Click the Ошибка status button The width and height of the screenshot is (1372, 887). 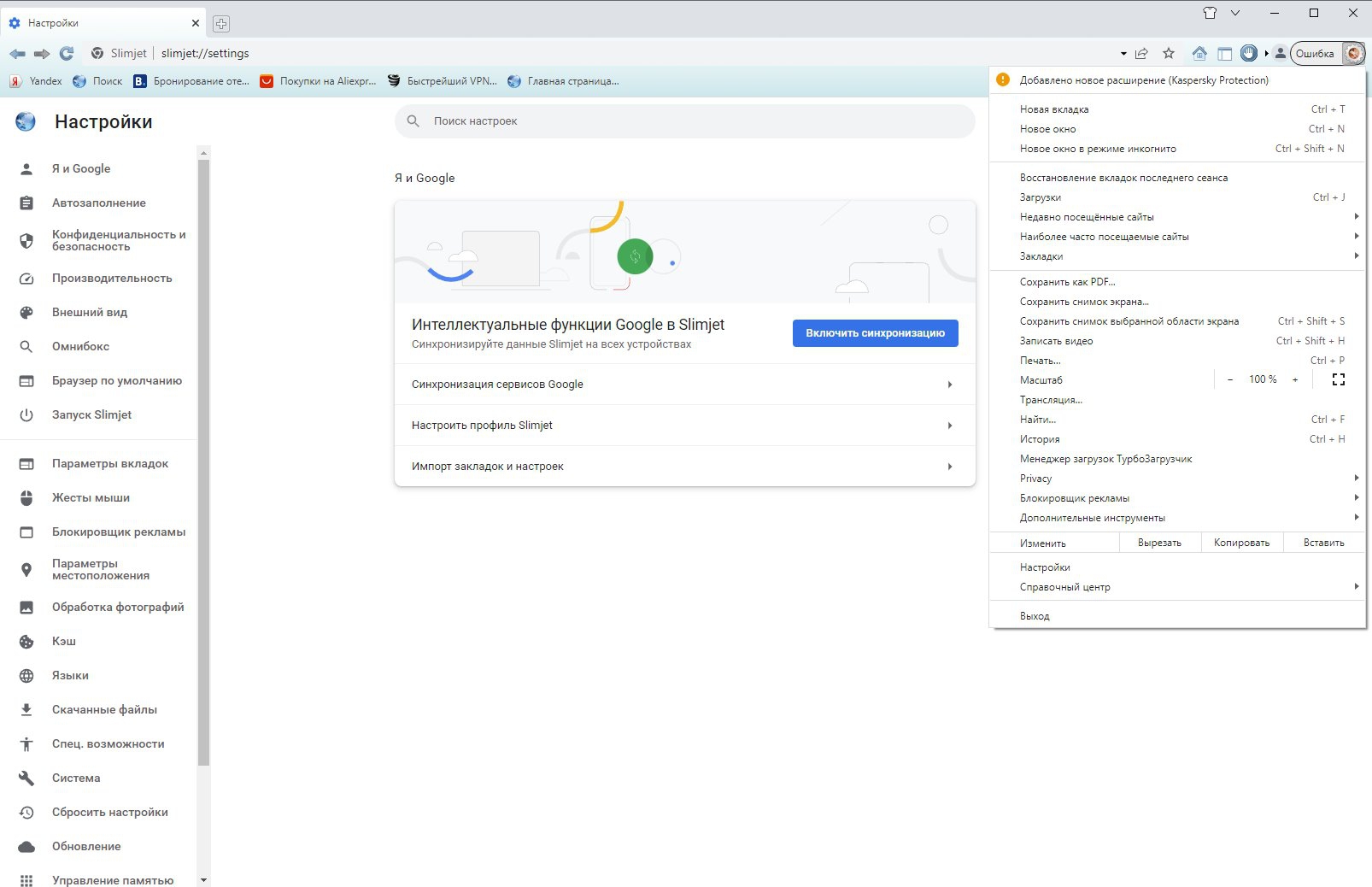point(1316,53)
